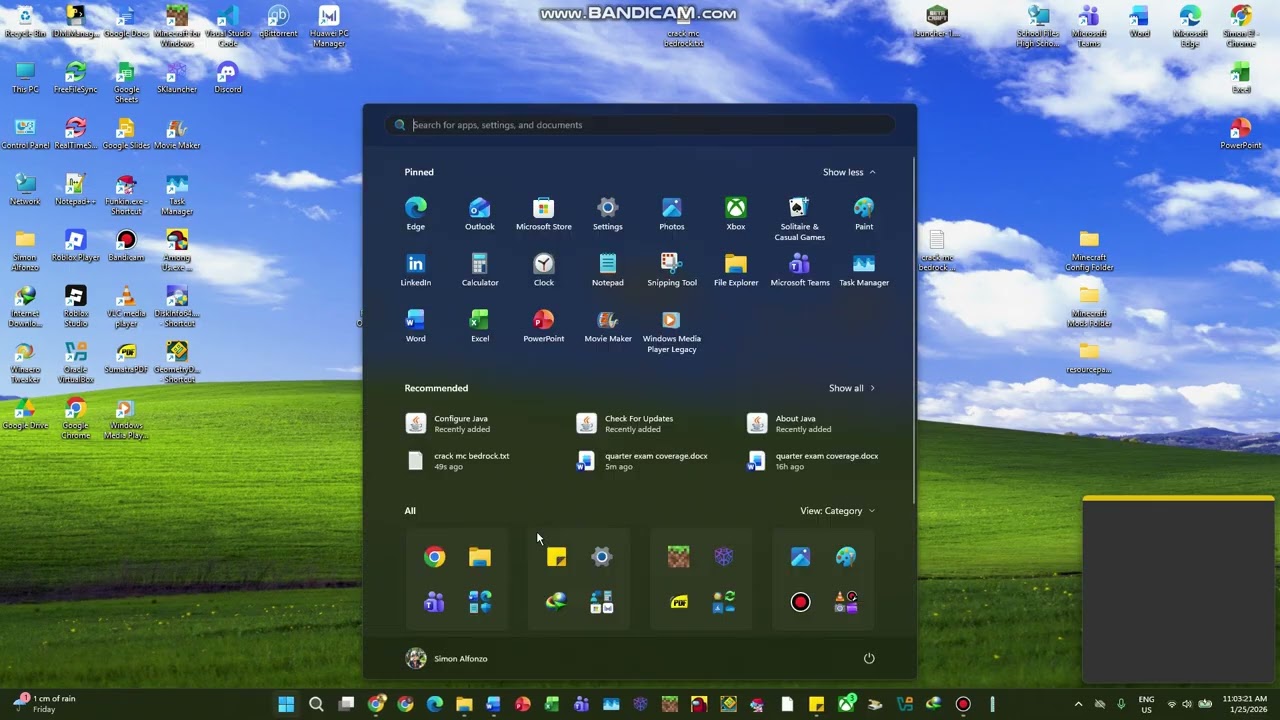Open pinned PowerPoint in Start menu
This screenshot has width=1280, height=720.
pos(543,326)
